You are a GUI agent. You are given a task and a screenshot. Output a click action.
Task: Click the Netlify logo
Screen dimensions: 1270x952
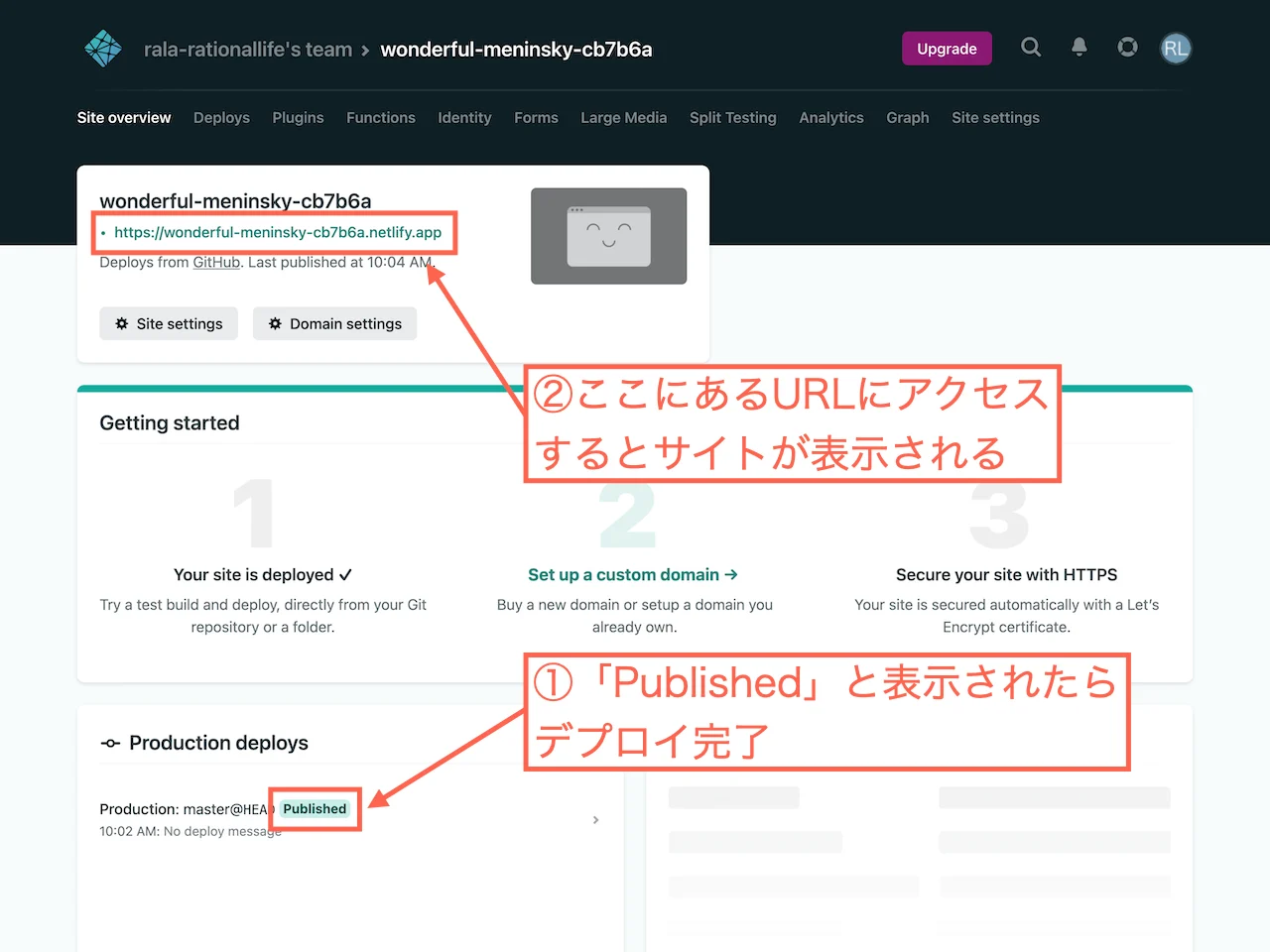tap(103, 48)
